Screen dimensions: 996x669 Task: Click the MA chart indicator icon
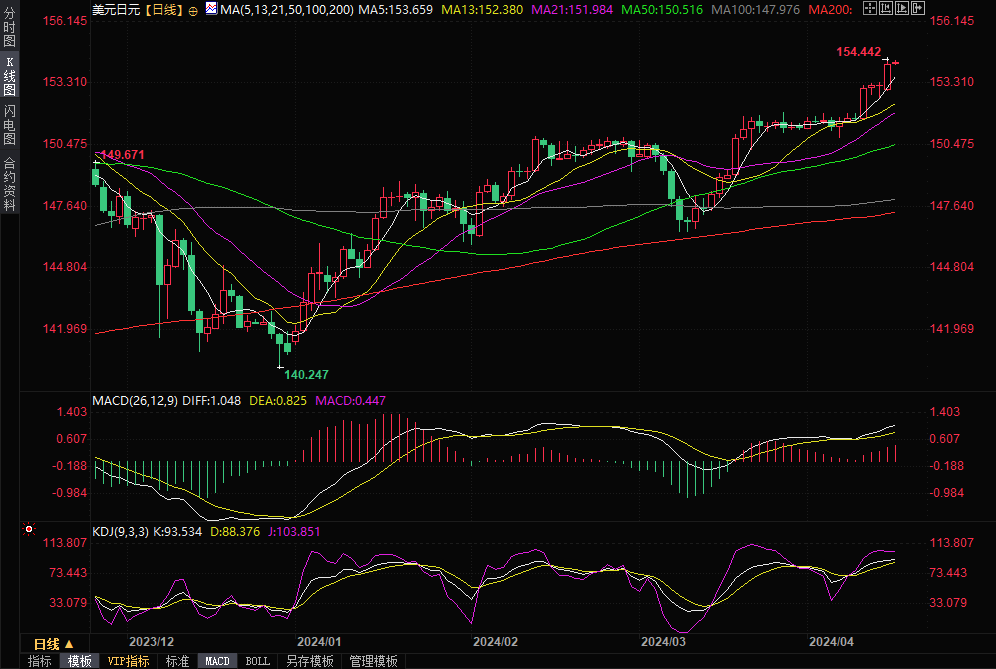[210, 9]
